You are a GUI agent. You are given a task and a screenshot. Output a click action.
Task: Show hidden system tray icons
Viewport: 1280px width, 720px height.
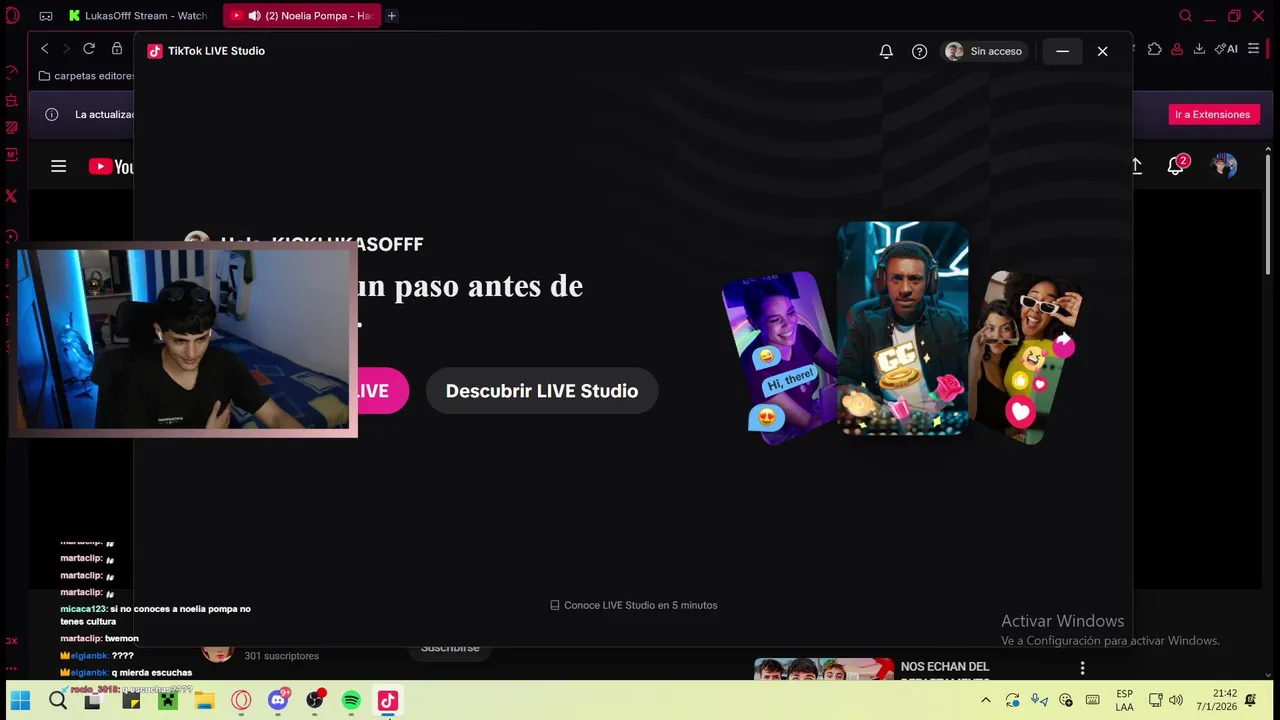[x=986, y=701]
